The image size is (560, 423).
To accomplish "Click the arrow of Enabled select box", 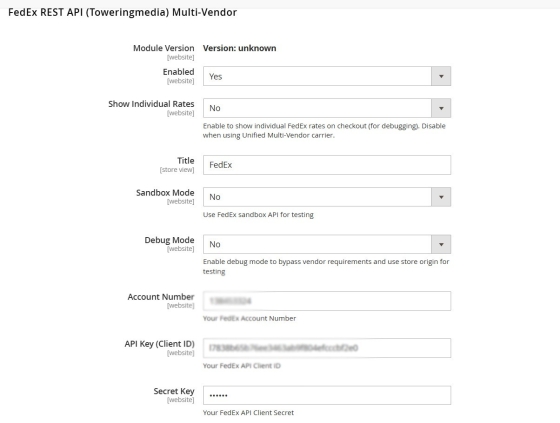I will point(441,76).
